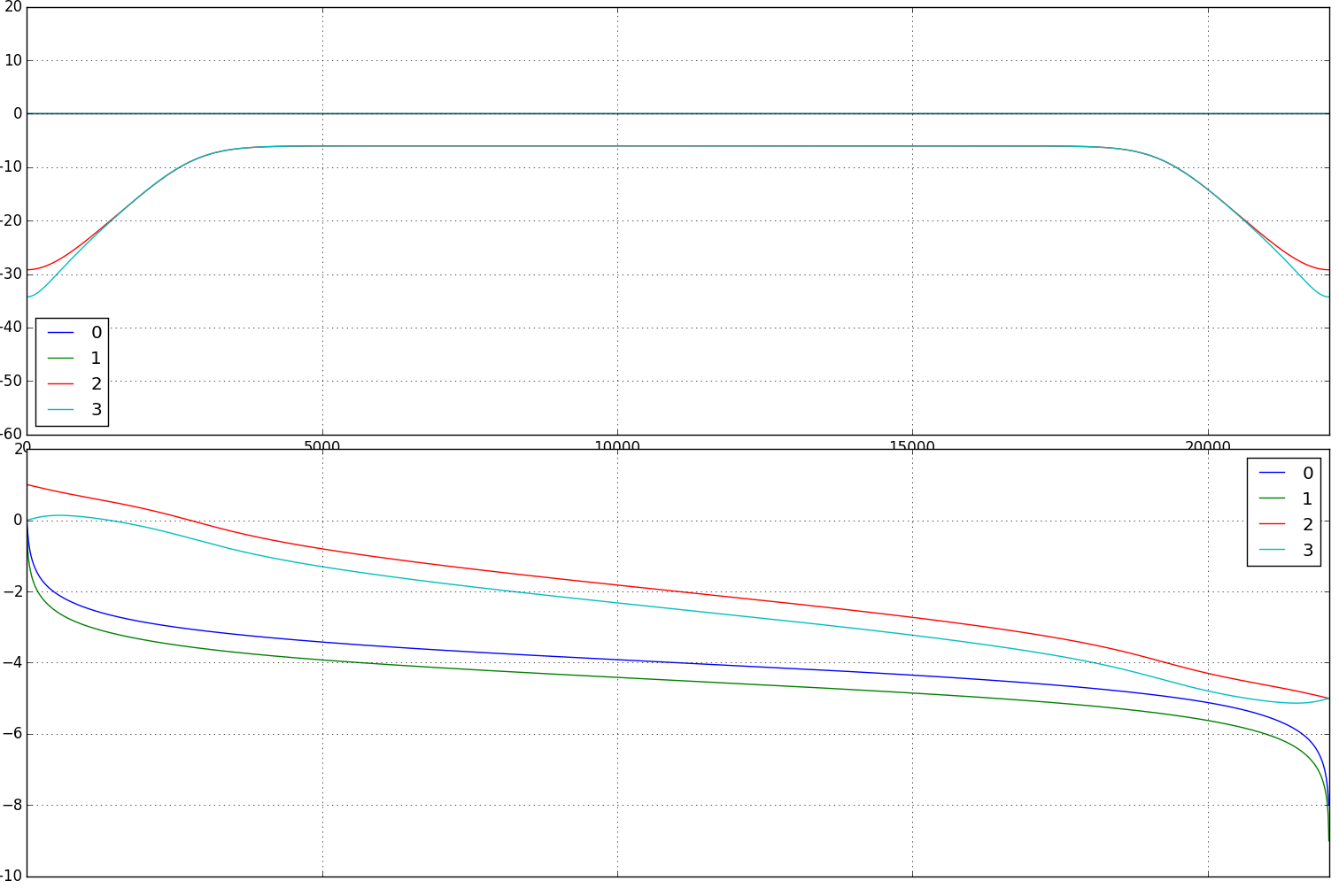This screenshot has height=896, width=1339.
Task: Click label "3" in the top legend
Action: (x=97, y=410)
